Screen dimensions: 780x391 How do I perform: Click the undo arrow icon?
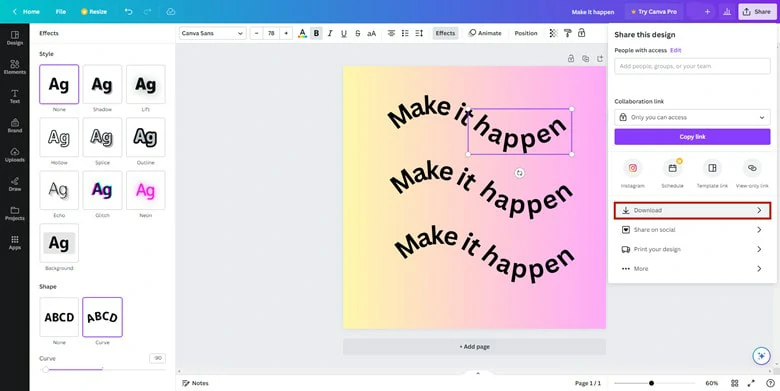pyautogui.click(x=128, y=11)
